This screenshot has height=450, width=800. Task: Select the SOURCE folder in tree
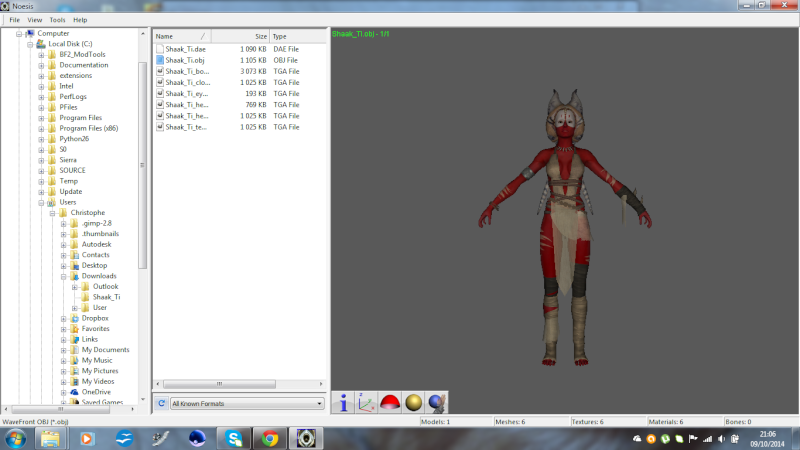pos(72,170)
